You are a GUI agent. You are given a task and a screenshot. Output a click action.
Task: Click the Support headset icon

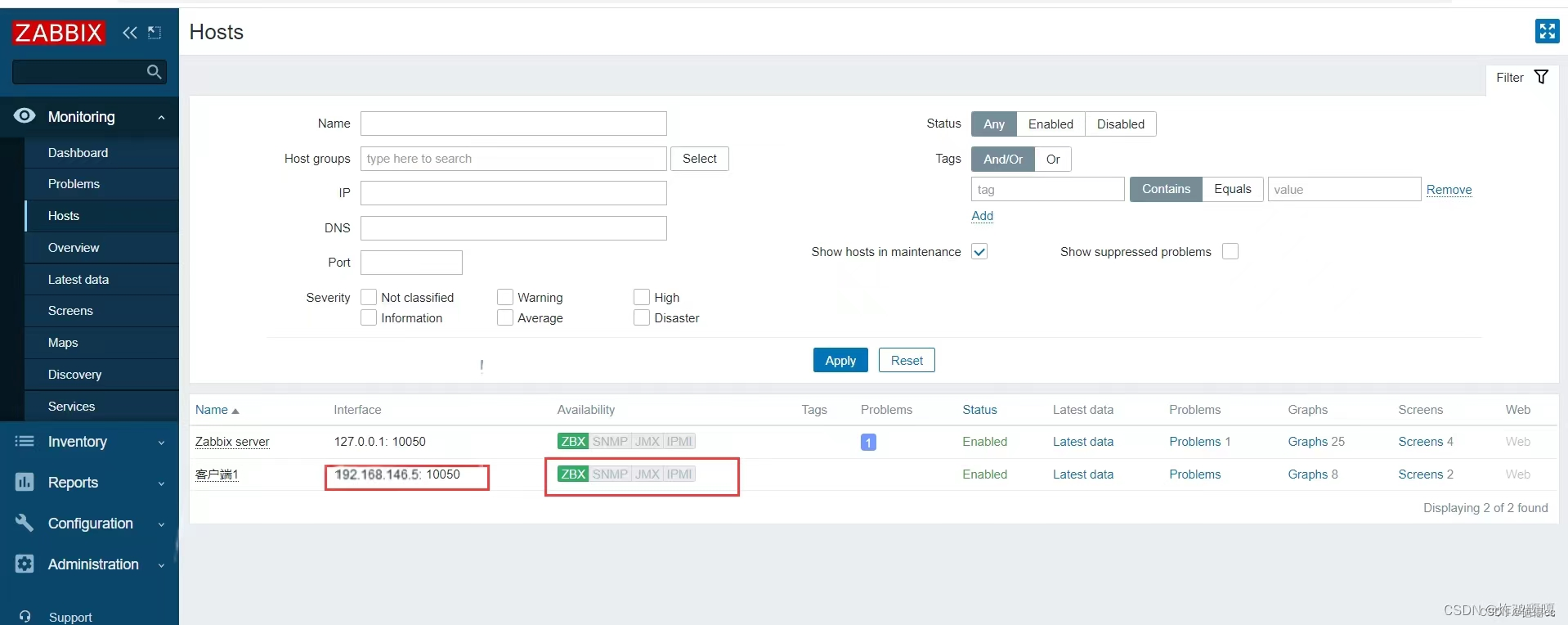pos(25,617)
